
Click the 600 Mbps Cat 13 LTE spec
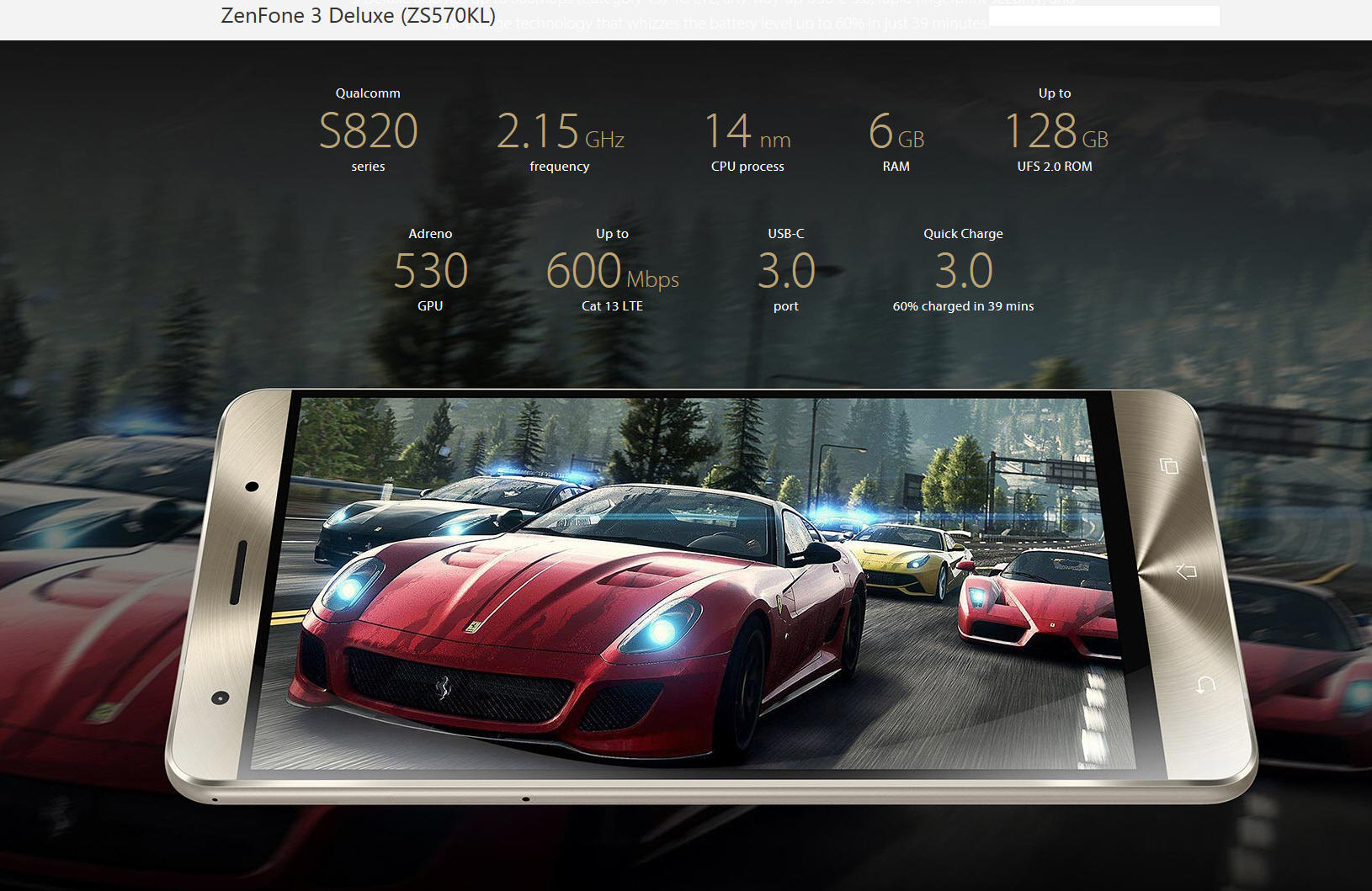[x=612, y=270]
